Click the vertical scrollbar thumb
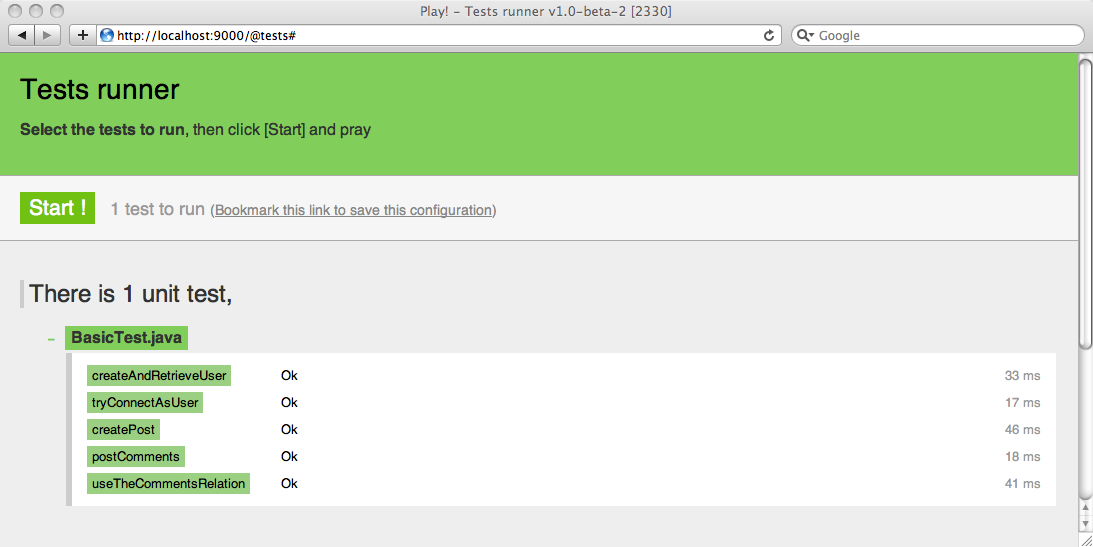The height and width of the screenshot is (547, 1093). click(x=1085, y=200)
